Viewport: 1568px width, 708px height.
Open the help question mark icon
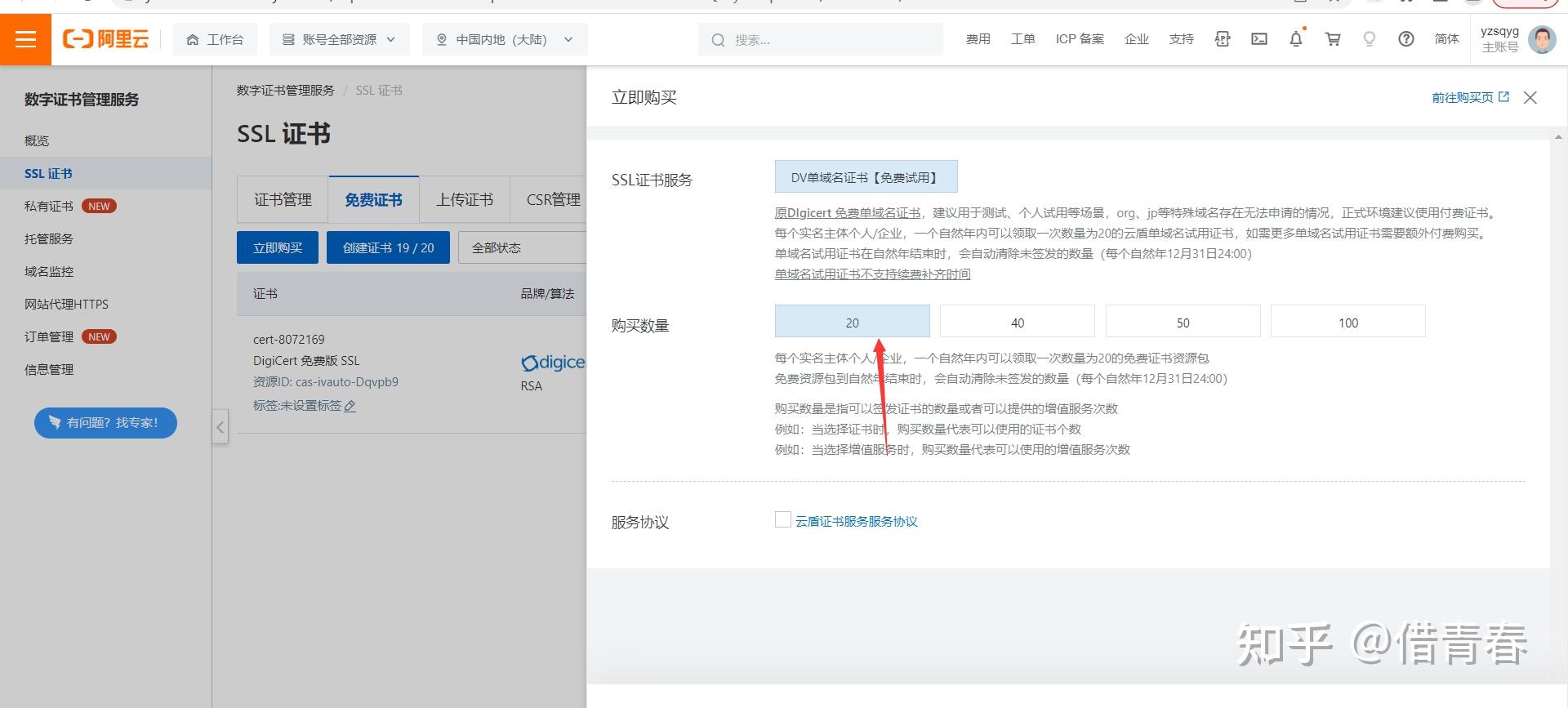(x=1406, y=39)
